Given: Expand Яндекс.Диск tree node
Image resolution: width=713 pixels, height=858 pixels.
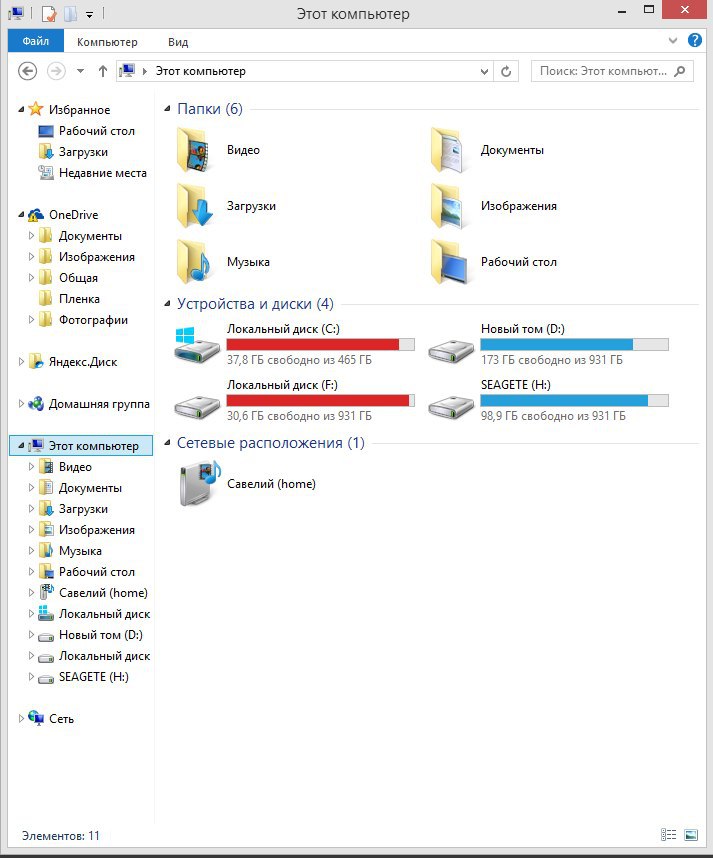Looking at the screenshot, I should 21,362.
